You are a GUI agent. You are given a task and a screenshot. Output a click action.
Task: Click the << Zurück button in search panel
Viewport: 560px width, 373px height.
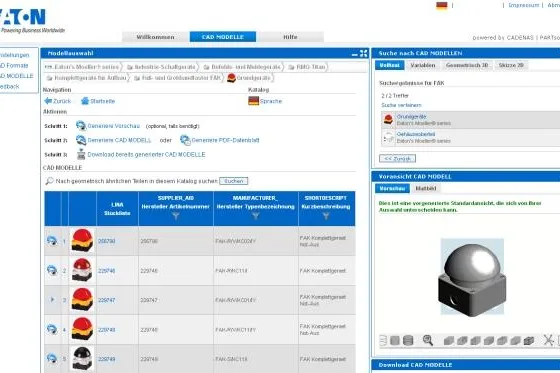click(x=398, y=158)
